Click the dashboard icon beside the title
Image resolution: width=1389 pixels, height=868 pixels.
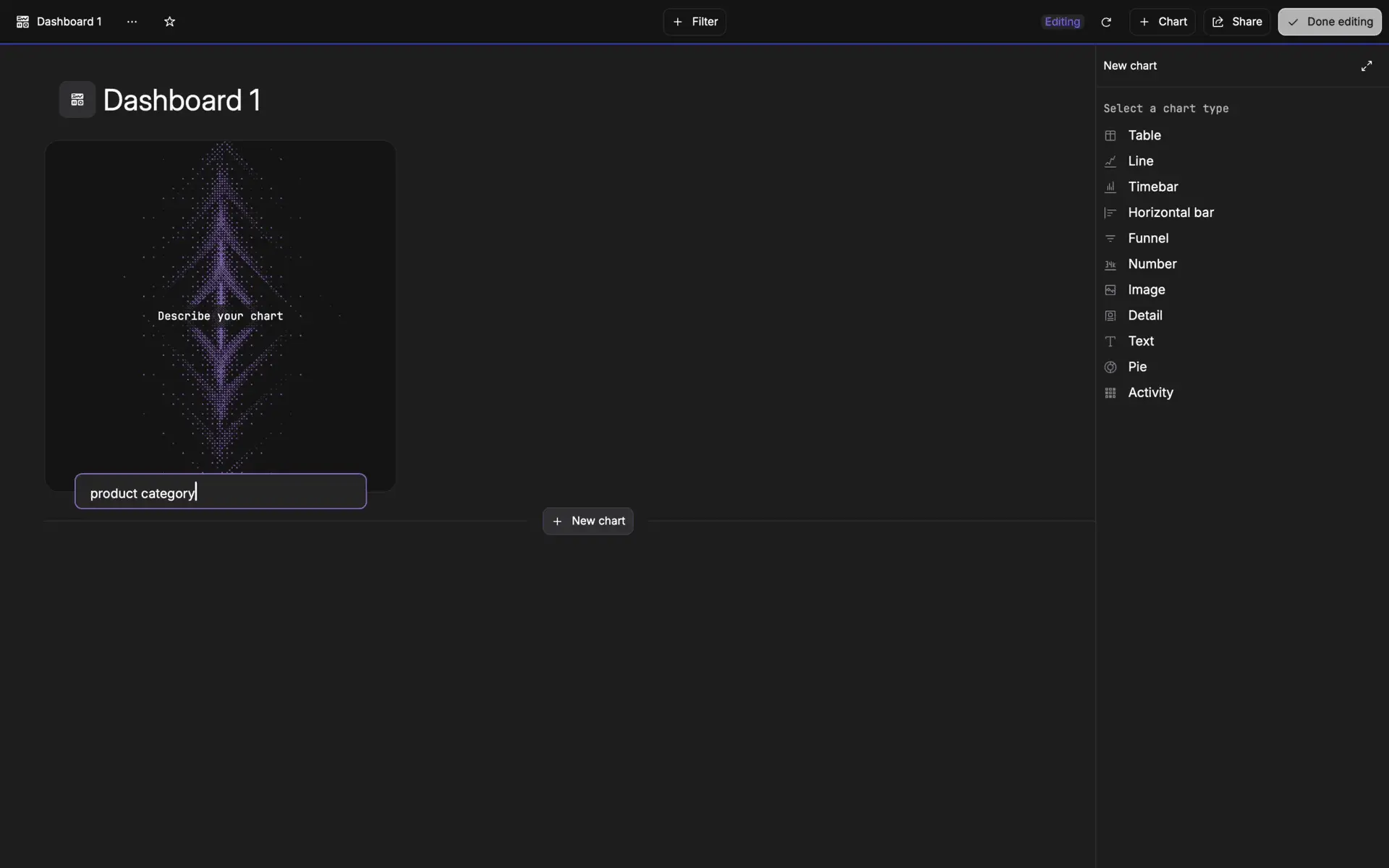coord(77,100)
